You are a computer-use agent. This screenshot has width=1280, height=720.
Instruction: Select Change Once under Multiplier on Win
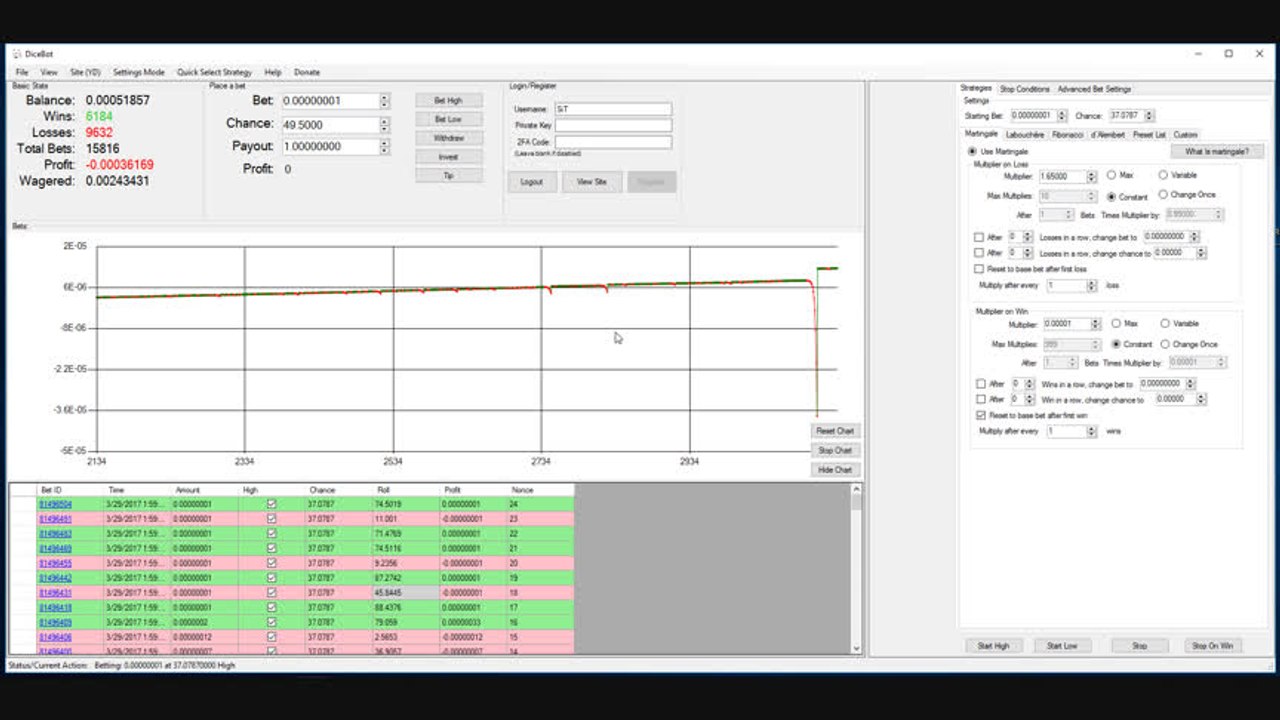pyautogui.click(x=1165, y=344)
